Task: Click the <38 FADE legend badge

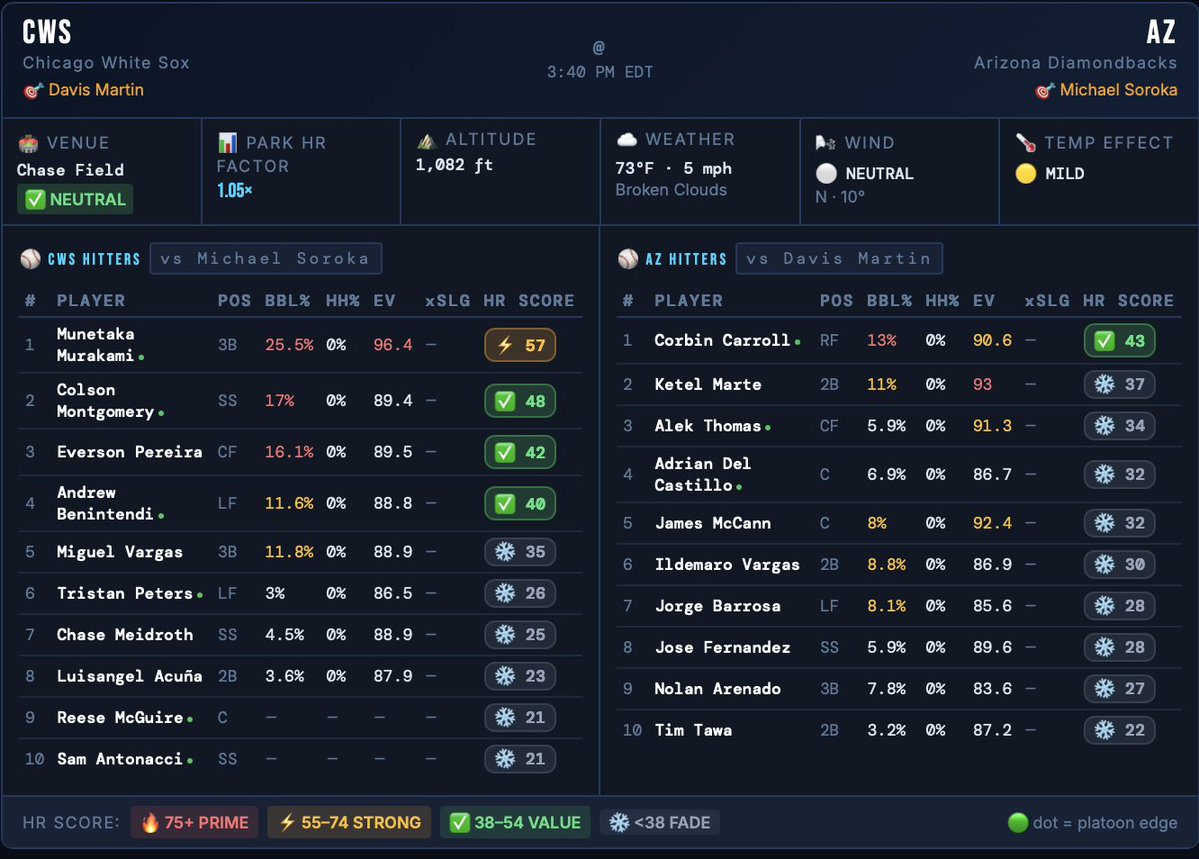Action: pyautogui.click(x=660, y=822)
